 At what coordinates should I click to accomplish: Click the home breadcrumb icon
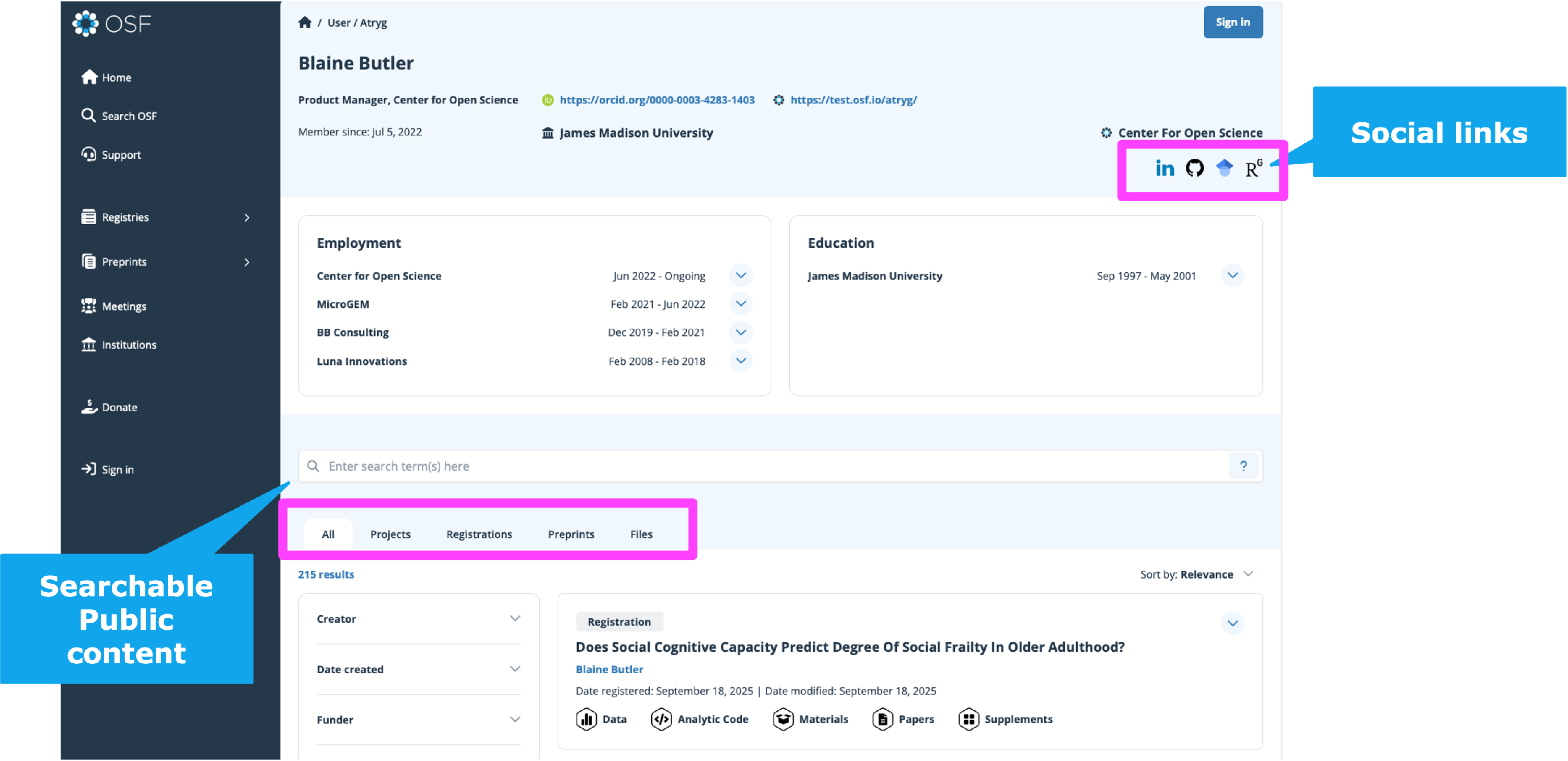pos(305,22)
